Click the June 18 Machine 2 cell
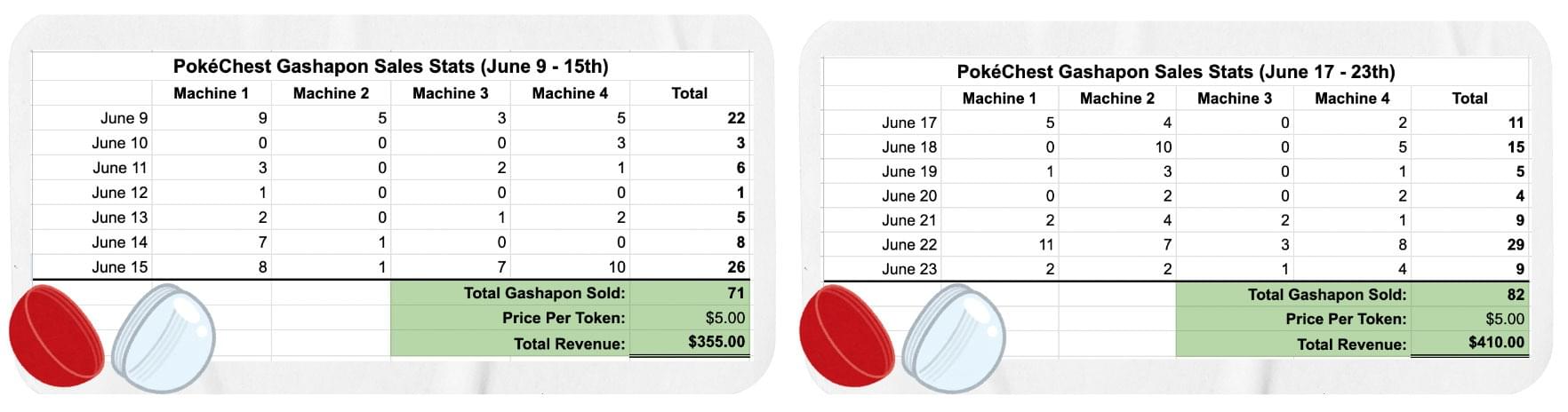 tap(1117, 147)
